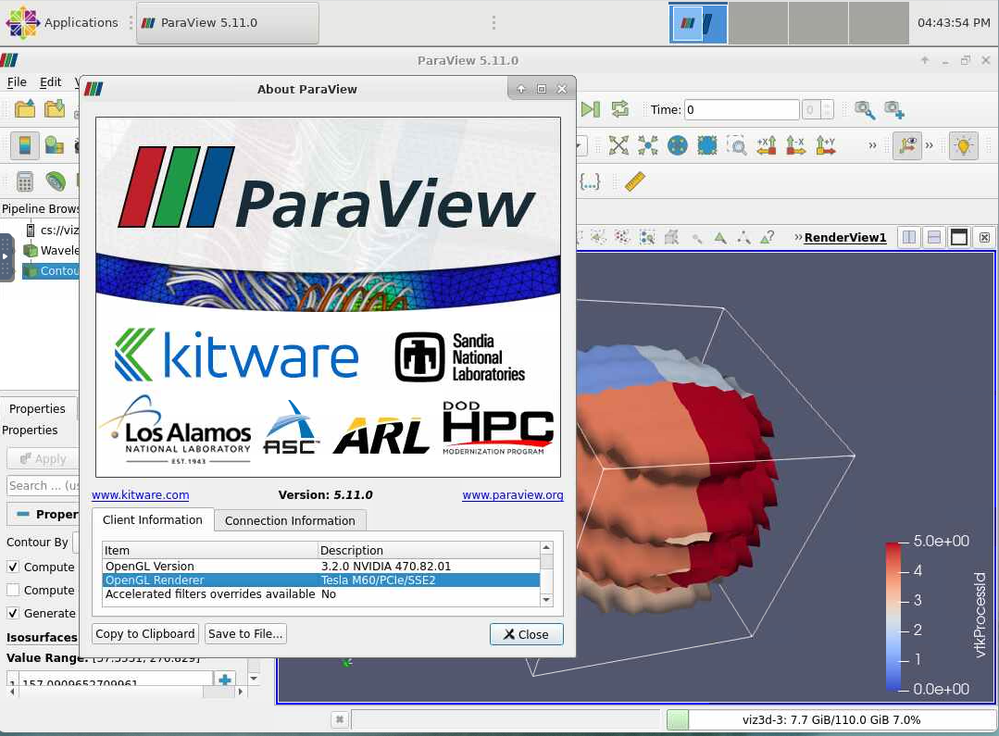Viewport: 999px width, 736px height.
Task: Switch to Connection Information tab
Action: pyautogui.click(x=290, y=521)
